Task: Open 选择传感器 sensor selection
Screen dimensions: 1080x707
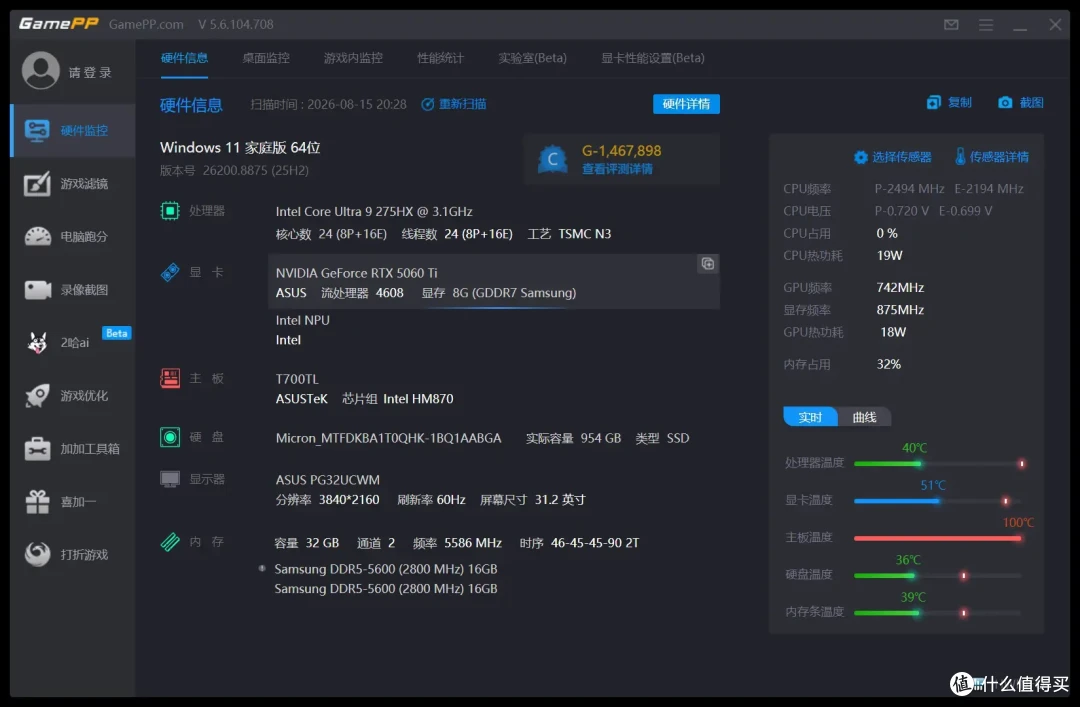Action: [893, 157]
